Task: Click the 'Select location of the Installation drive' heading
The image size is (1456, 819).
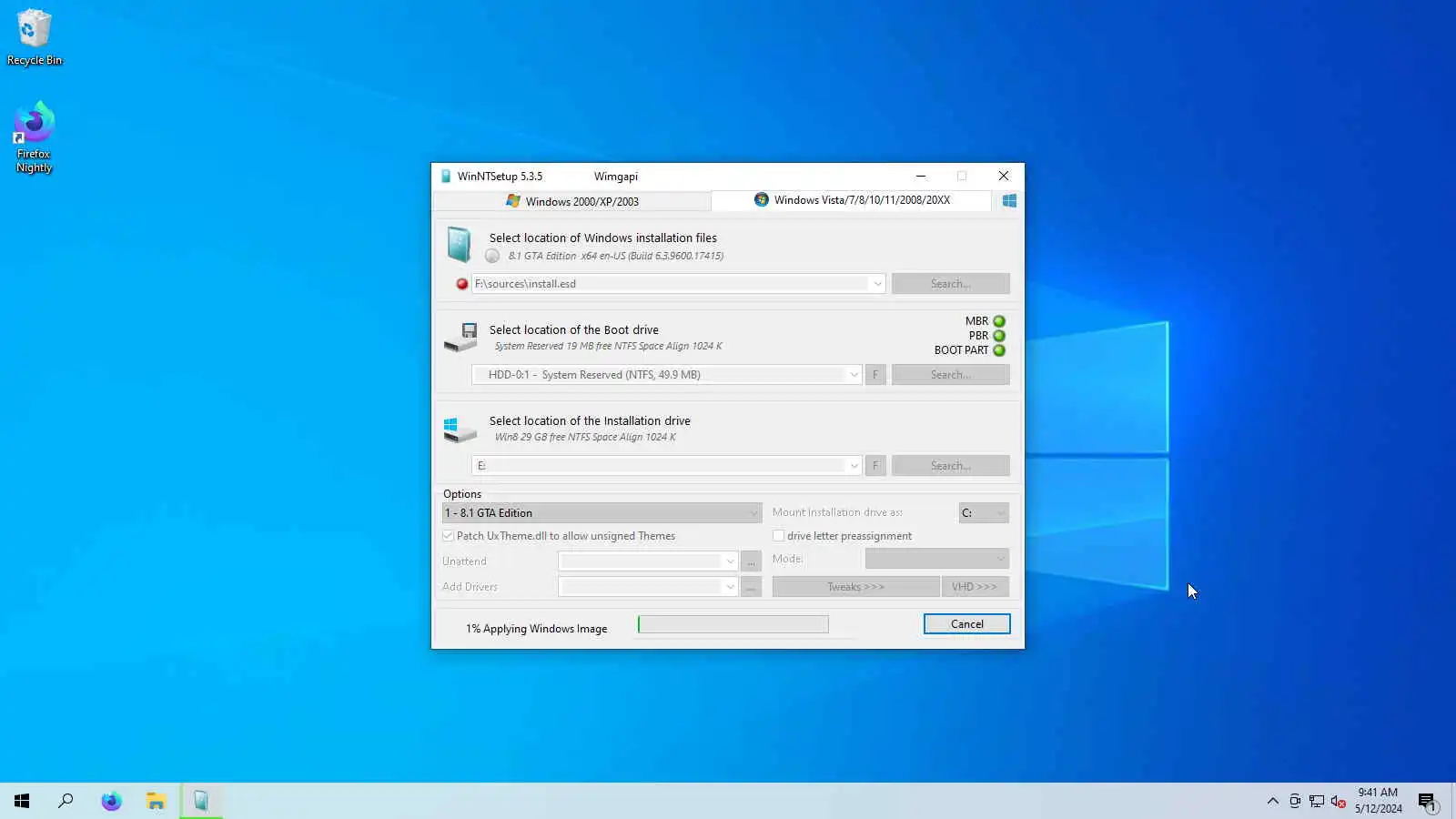Action: pyautogui.click(x=590, y=421)
